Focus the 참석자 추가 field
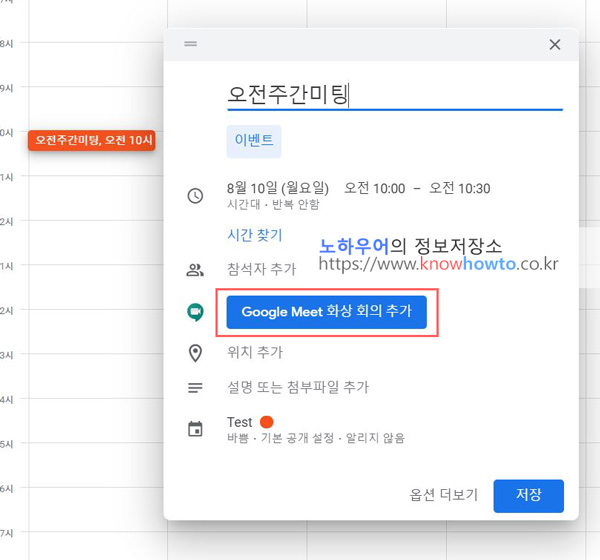 click(x=261, y=269)
